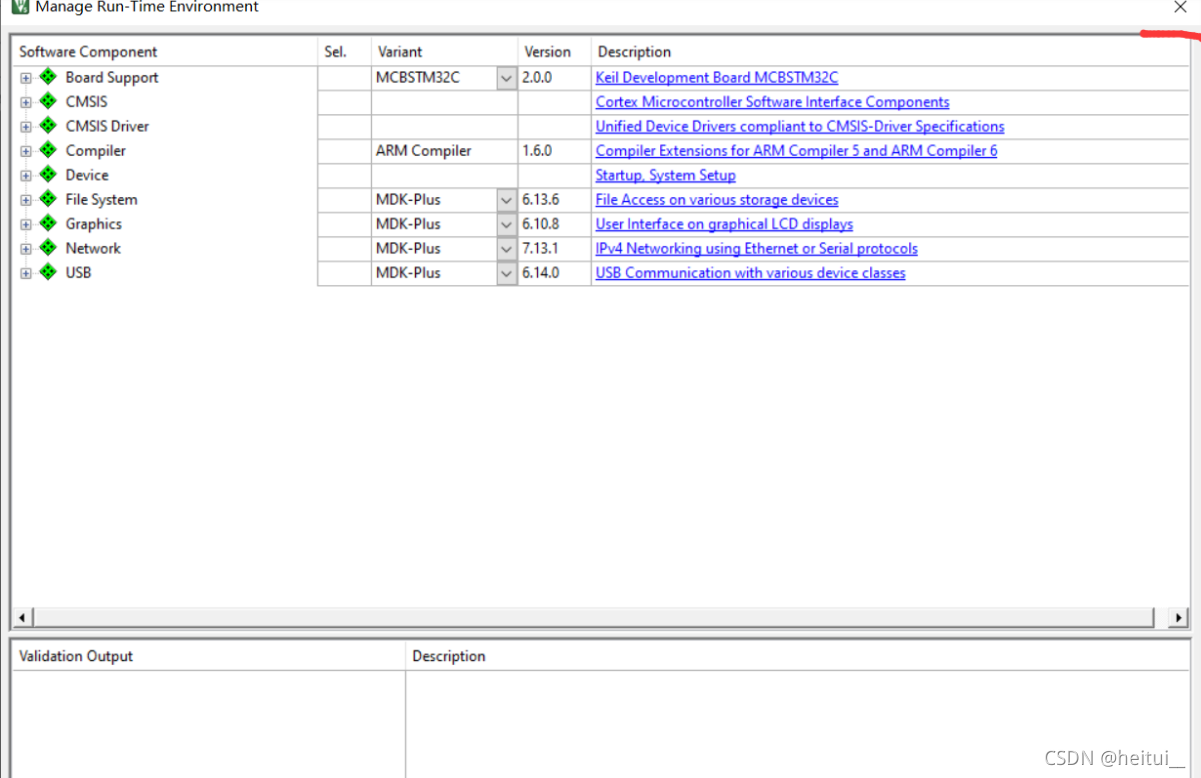Open the Startup, System Setup link

pyautogui.click(x=665, y=175)
